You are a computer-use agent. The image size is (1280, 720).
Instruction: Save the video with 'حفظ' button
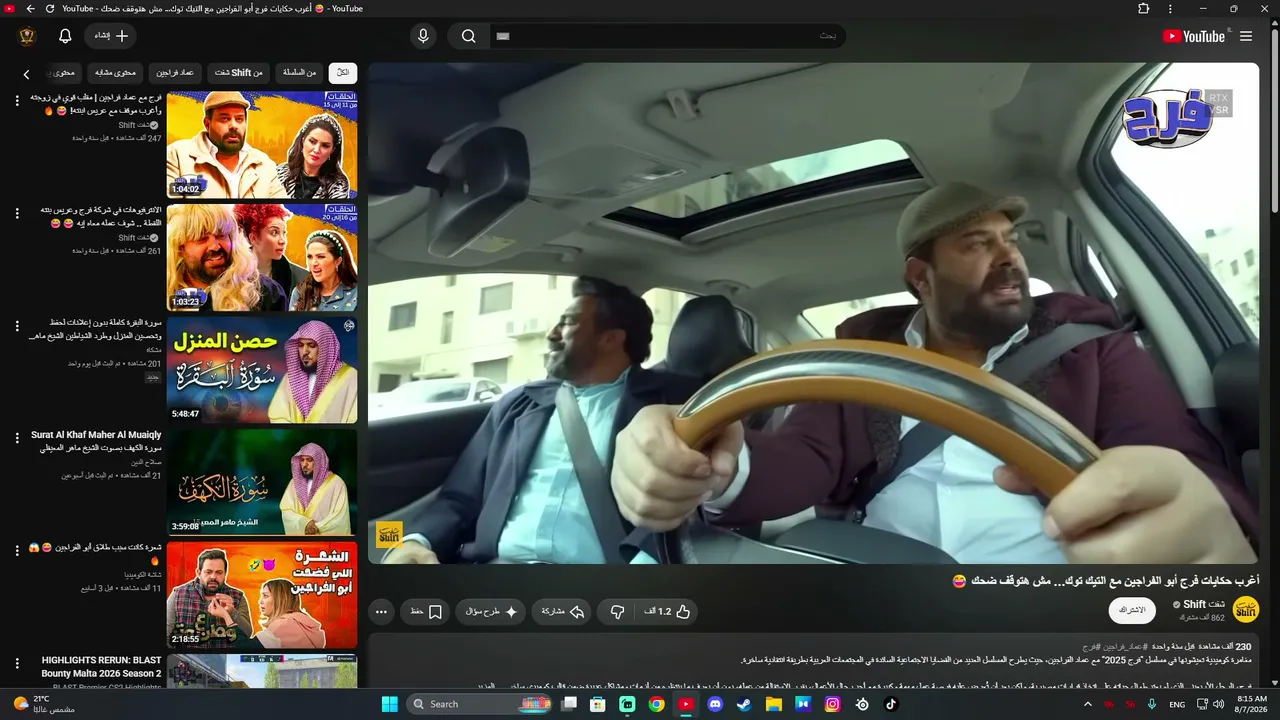pos(426,611)
